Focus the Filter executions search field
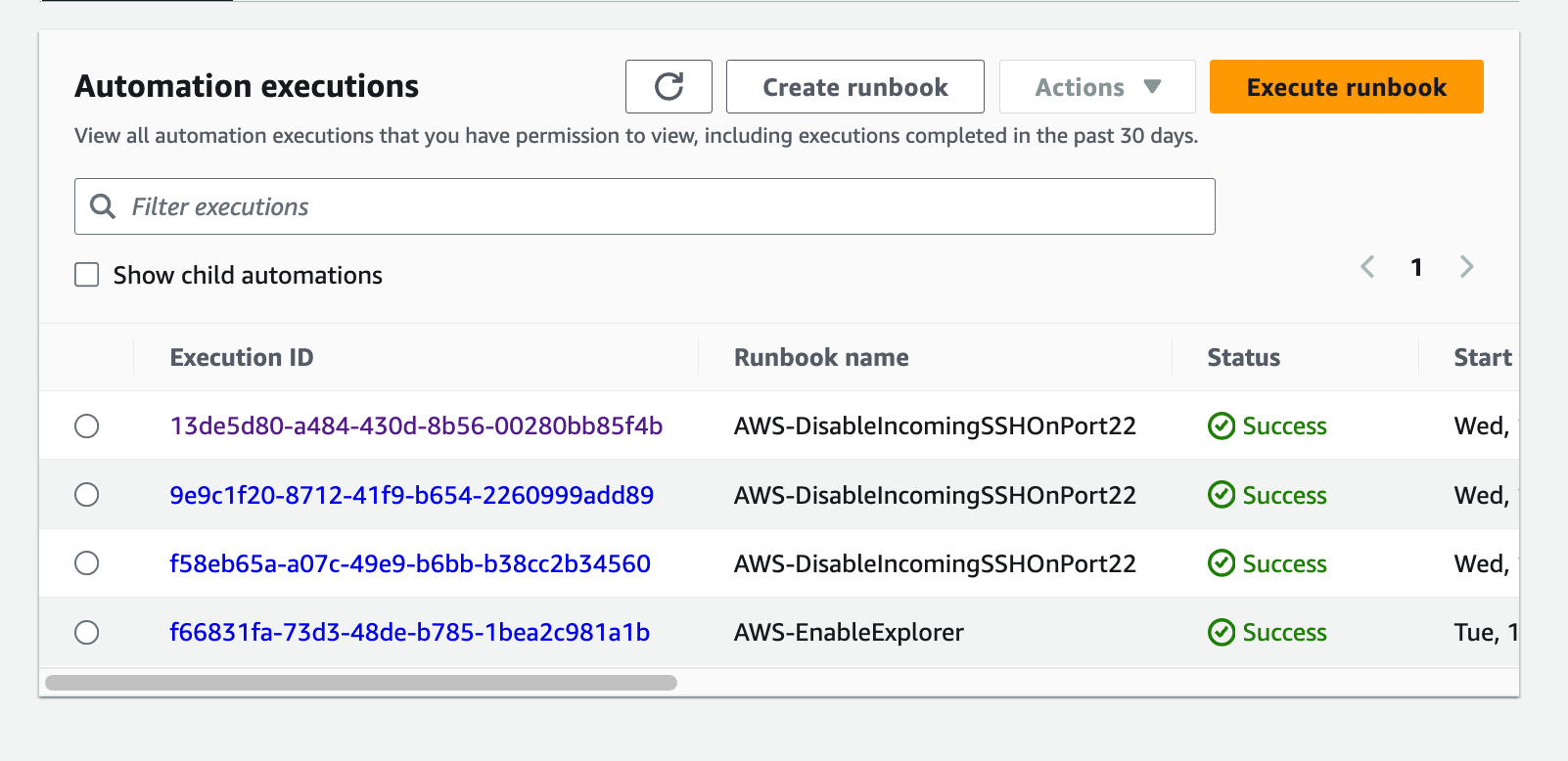This screenshot has height=761, width=1568. click(x=645, y=206)
